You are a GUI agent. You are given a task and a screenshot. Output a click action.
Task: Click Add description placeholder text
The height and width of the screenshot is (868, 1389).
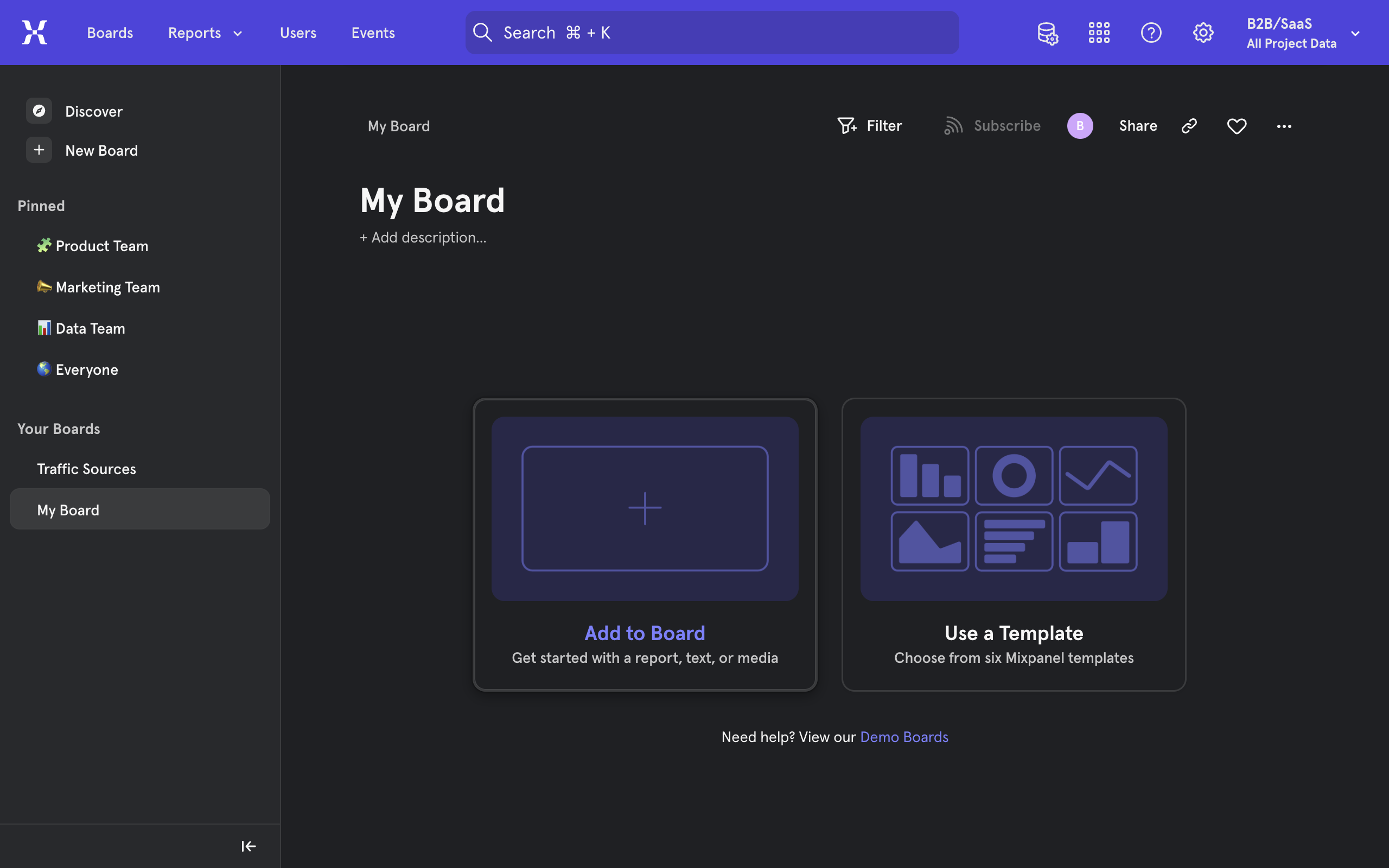pos(423,238)
